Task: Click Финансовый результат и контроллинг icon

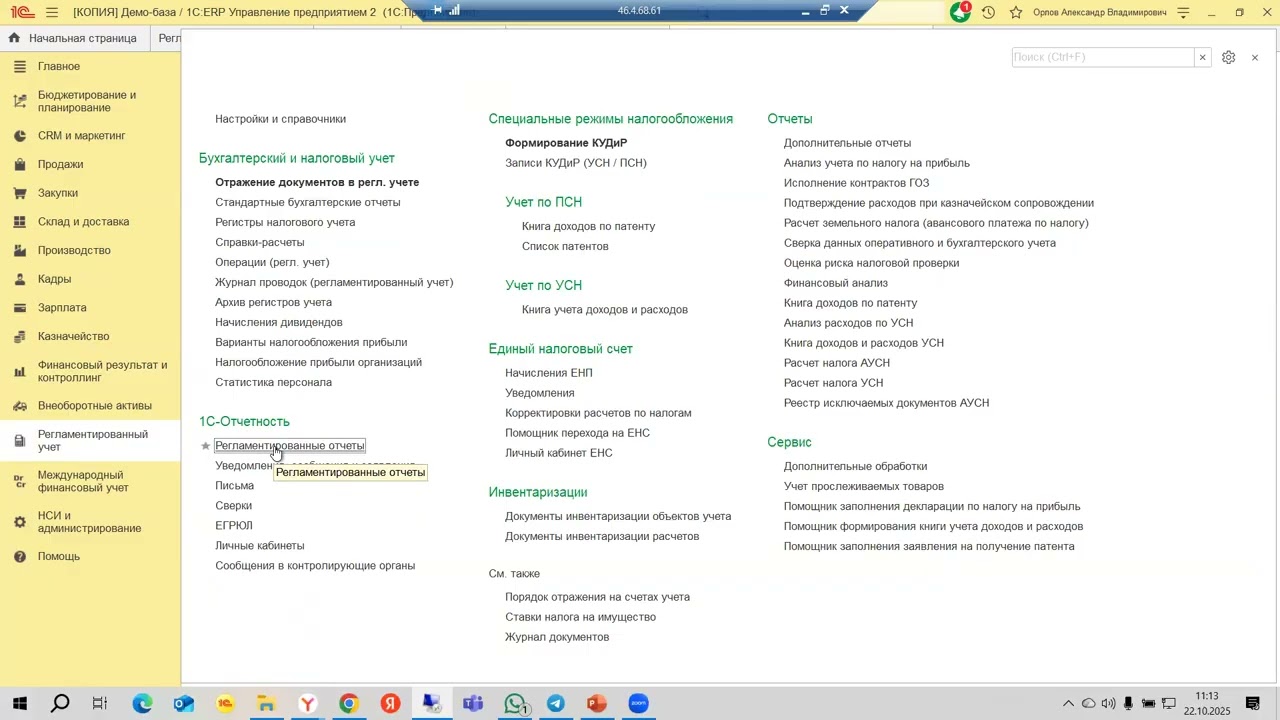Action: click(19, 371)
